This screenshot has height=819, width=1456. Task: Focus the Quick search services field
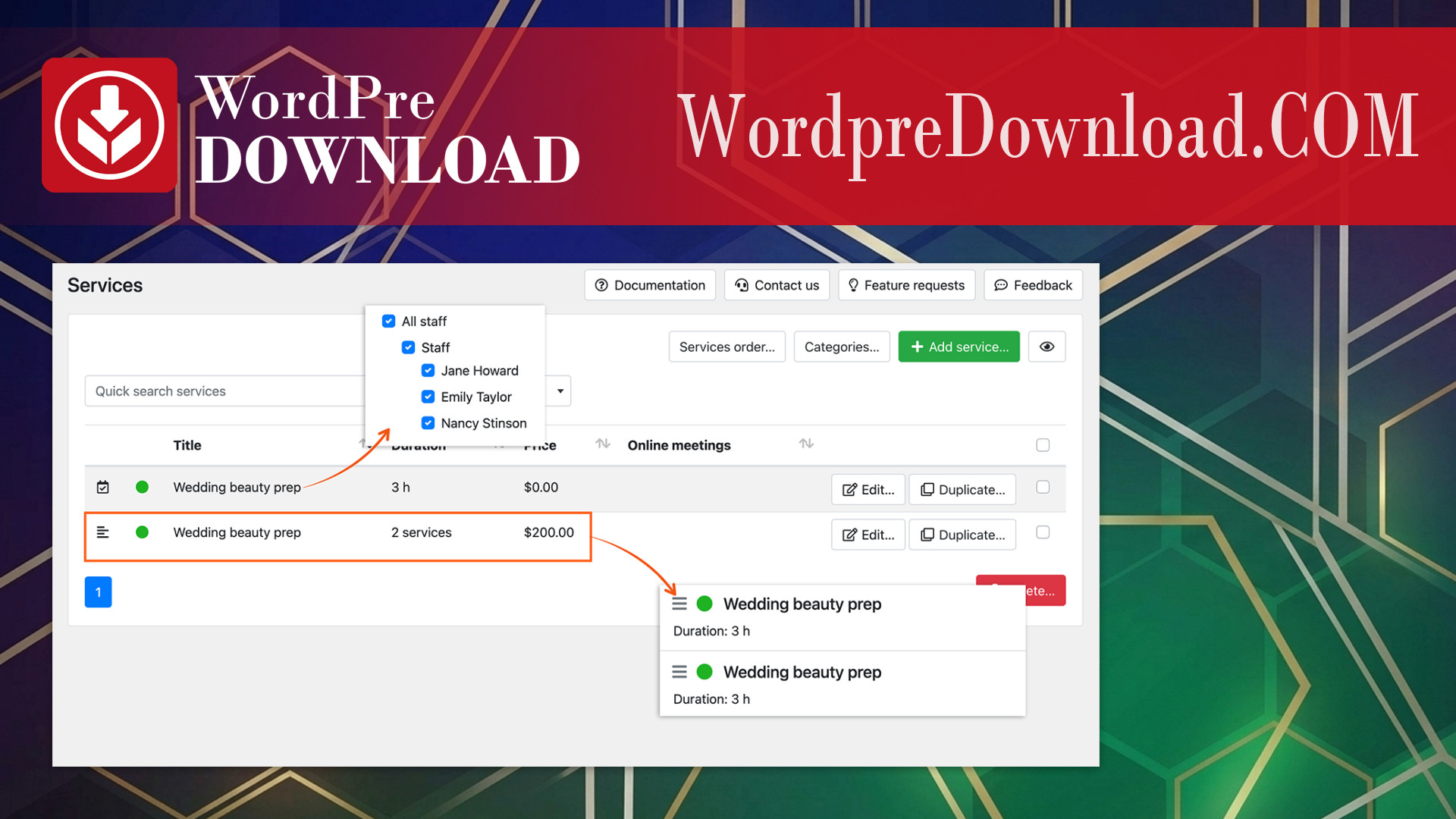224,391
